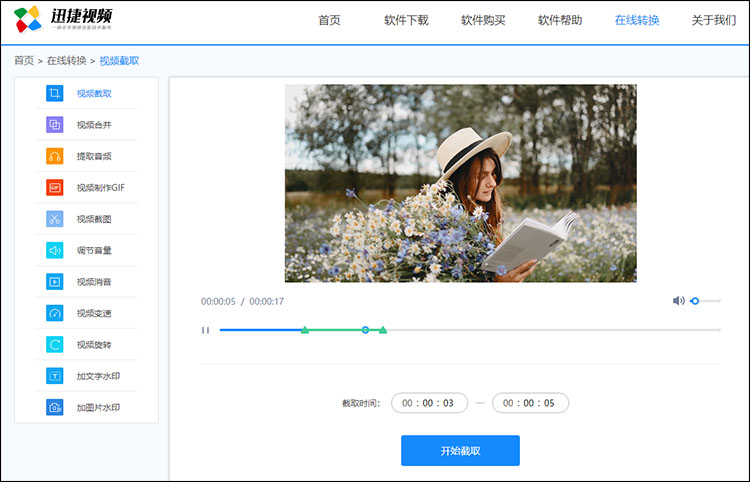750x482 pixels.
Task: Click the total duration 00:00:17 text
Action: (266, 302)
